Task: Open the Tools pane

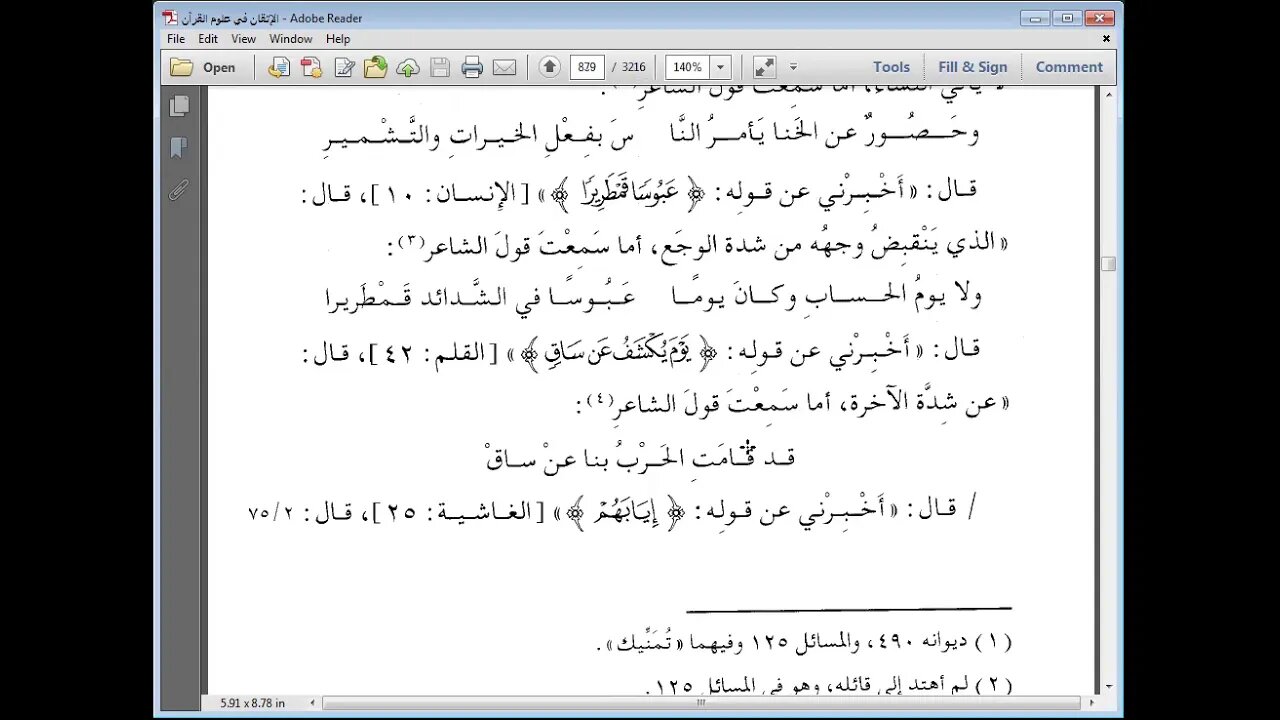Action: [891, 67]
